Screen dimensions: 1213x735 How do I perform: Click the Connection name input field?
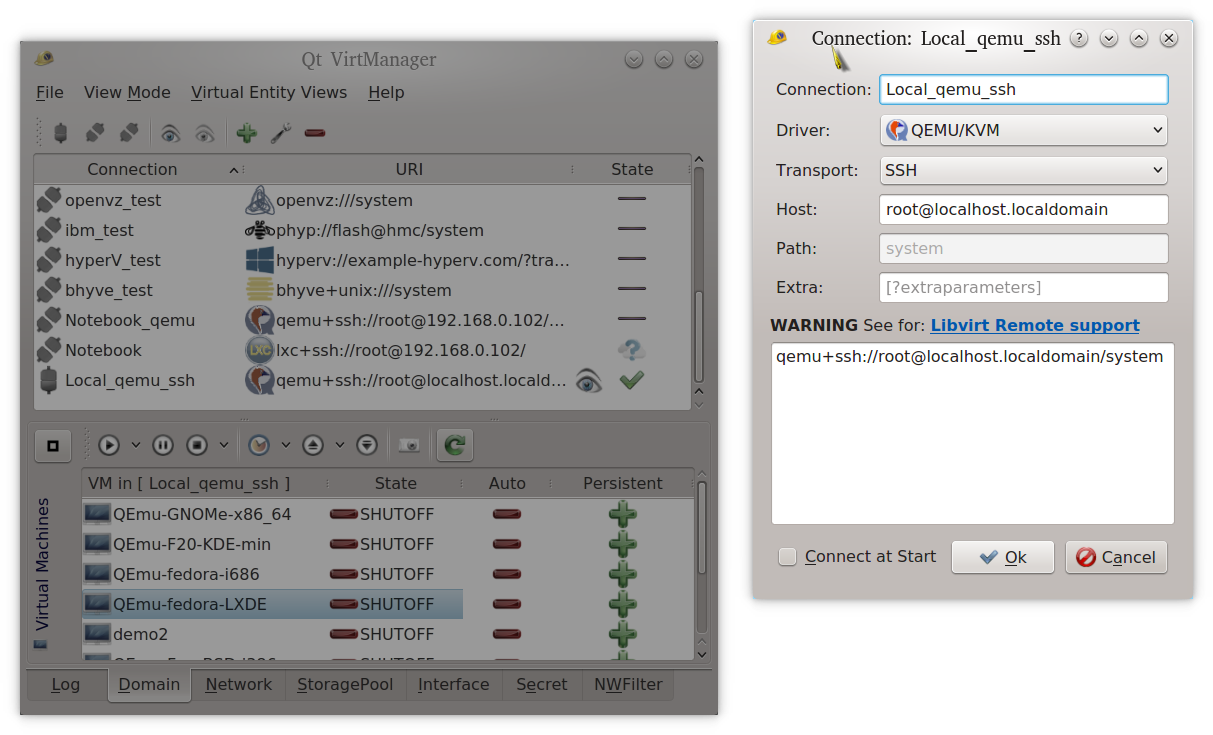[x=1024, y=89]
